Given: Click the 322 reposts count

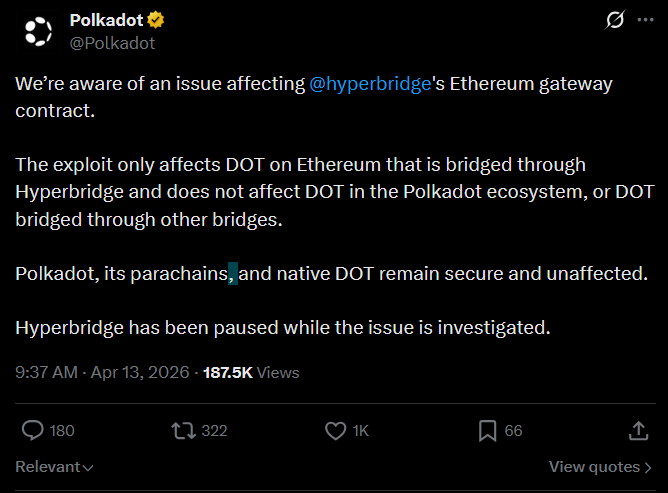Looking at the screenshot, I should 214,430.
